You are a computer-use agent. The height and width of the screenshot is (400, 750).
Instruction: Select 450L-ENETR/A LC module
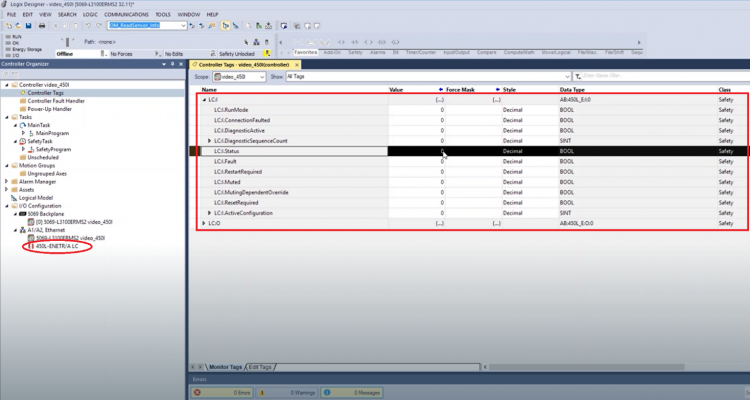point(57,246)
